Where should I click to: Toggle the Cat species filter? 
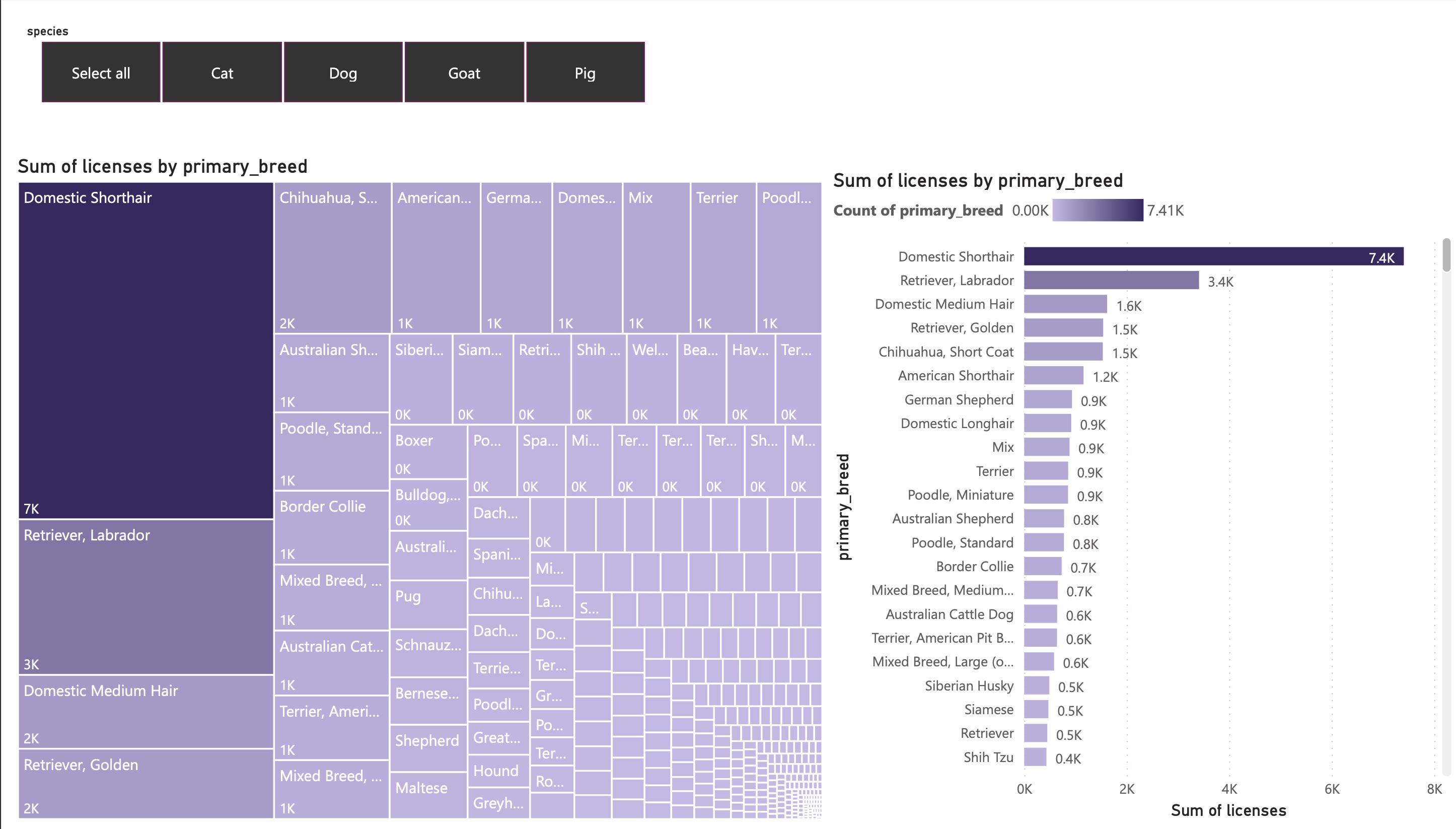pos(222,73)
